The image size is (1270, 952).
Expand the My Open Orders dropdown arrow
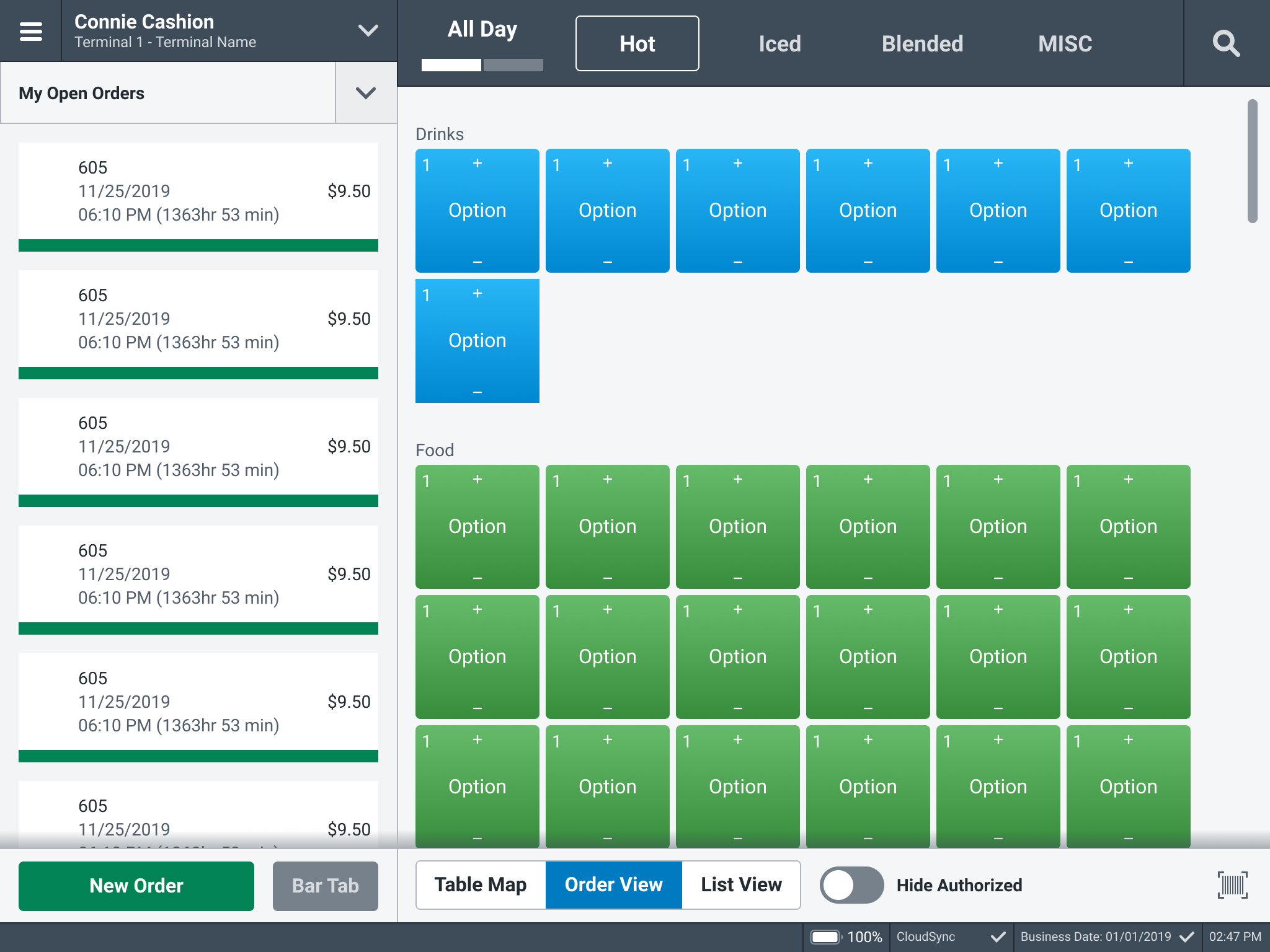point(366,93)
